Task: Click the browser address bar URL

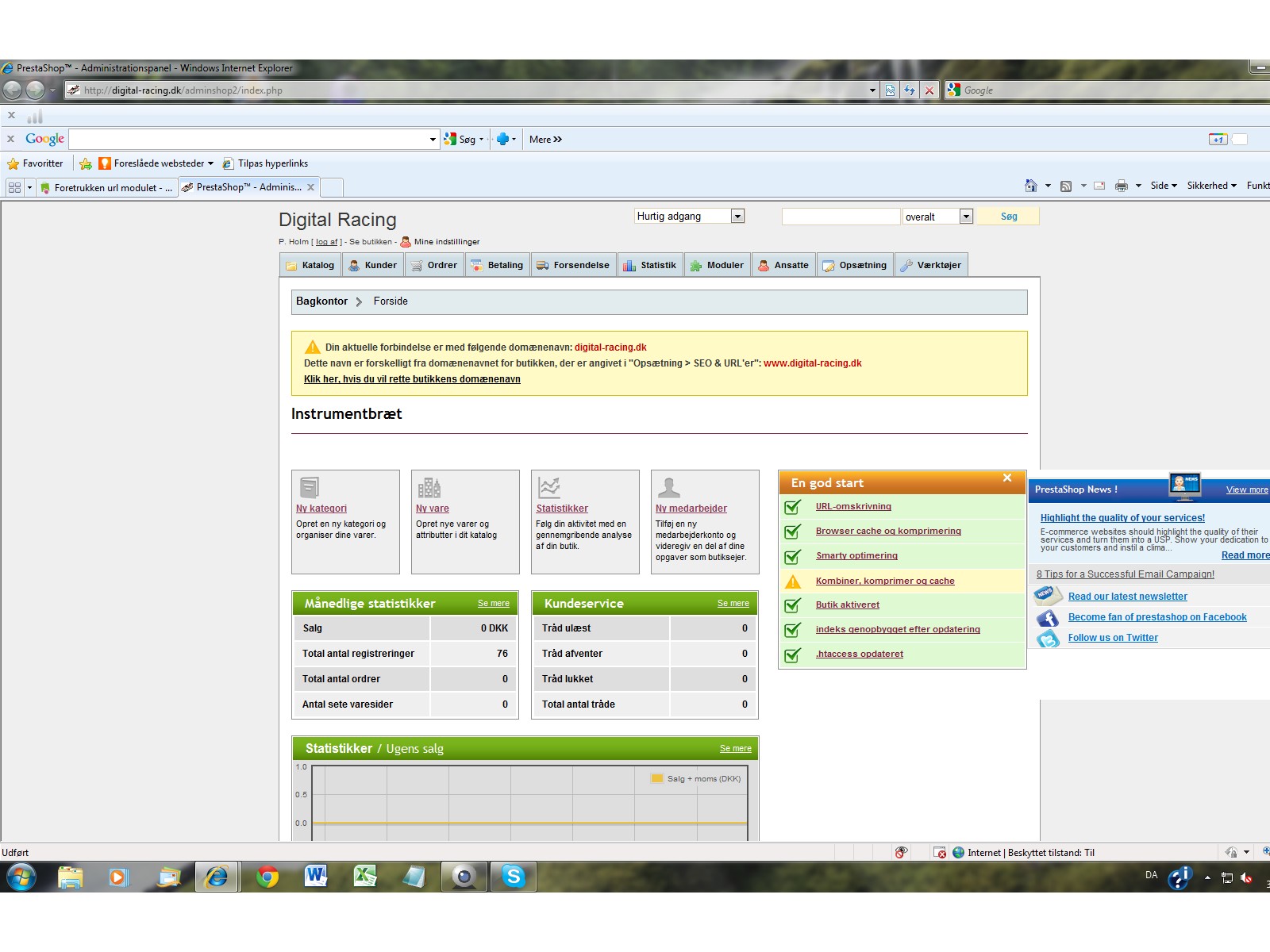Action: [183, 90]
